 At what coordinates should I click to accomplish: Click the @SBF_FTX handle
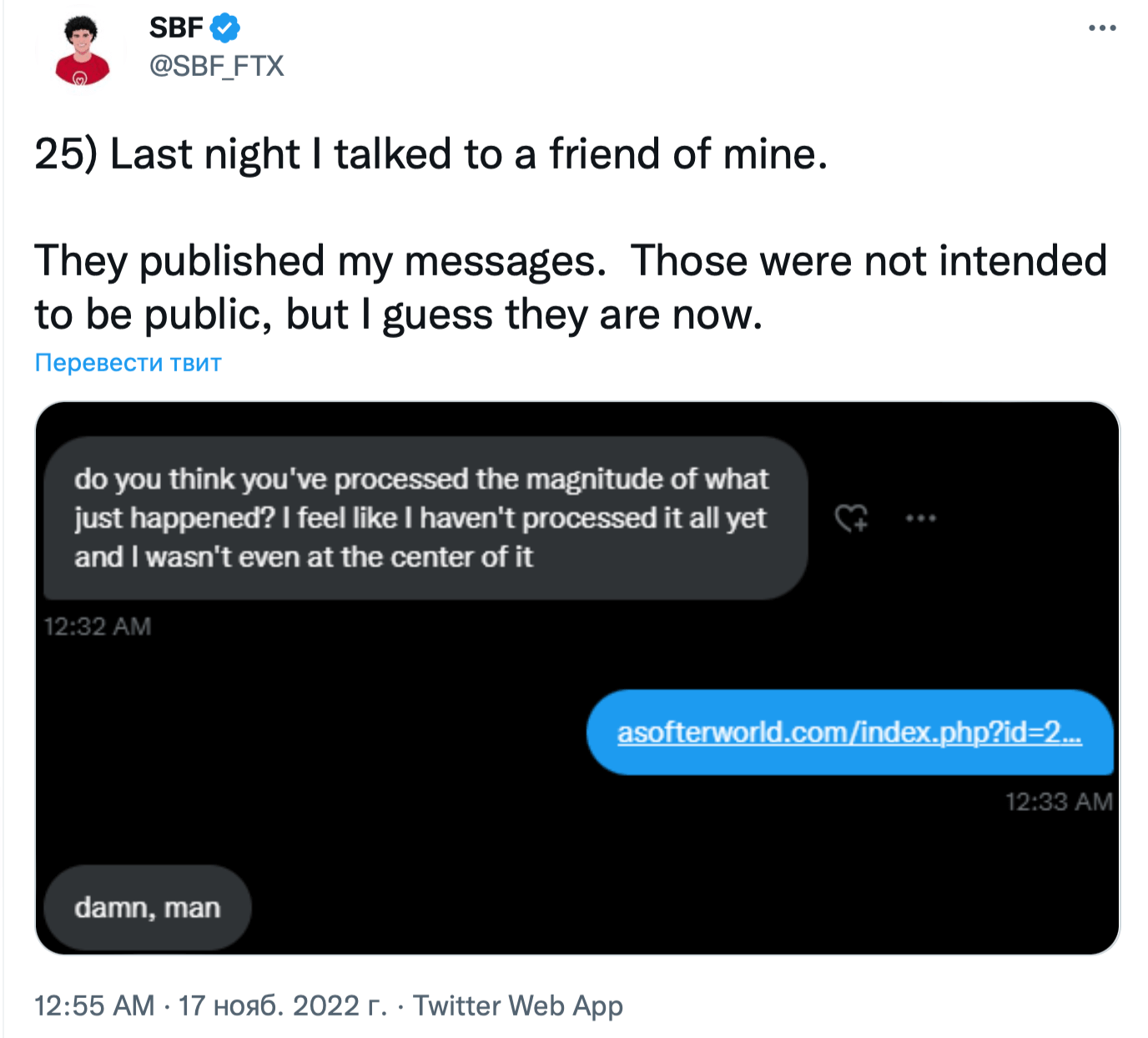point(216,66)
